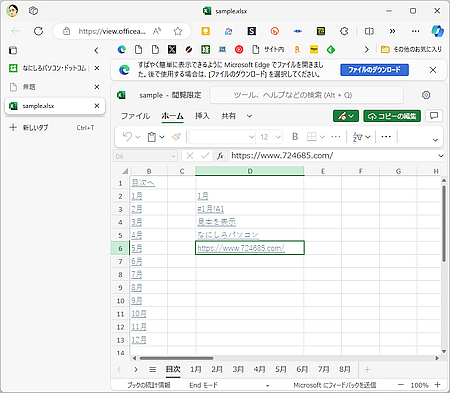Open the Copilot icon in Edge toolbar
This screenshot has height=393, width=450.
coord(437,31)
